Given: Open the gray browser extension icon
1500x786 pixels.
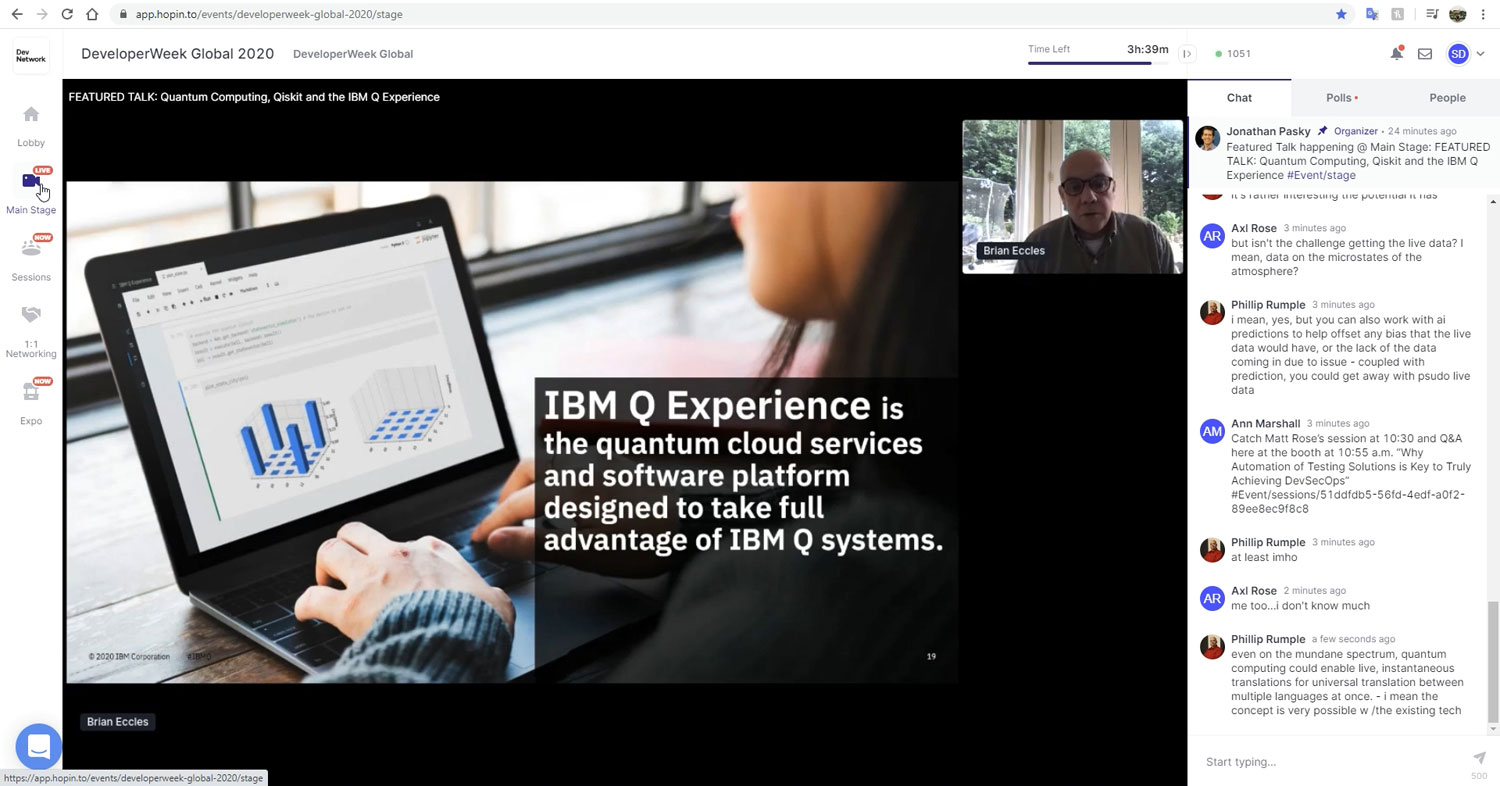Looking at the screenshot, I should pos(1397,14).
